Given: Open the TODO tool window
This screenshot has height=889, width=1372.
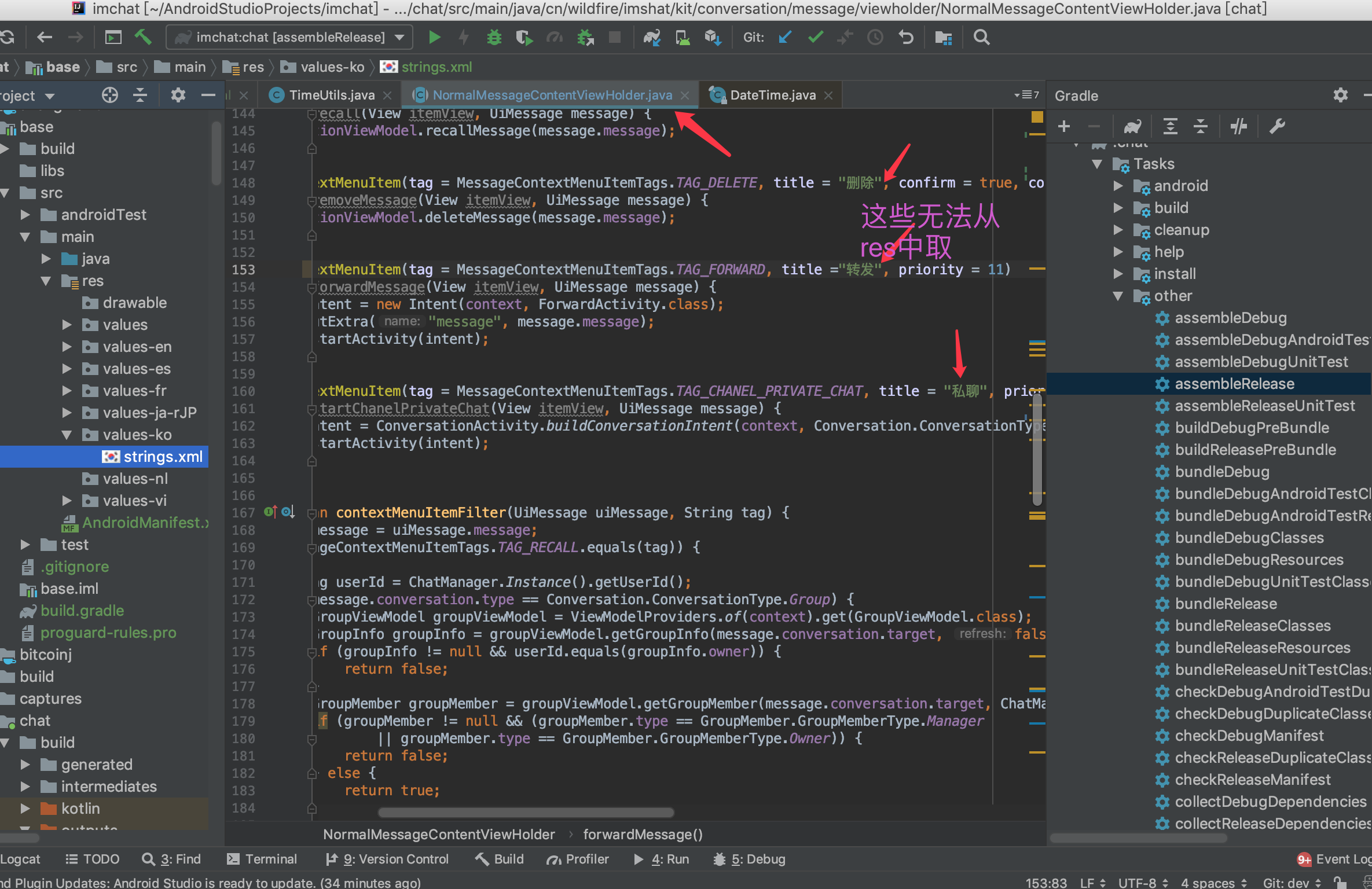Looking at the screenshot, I should tap(93, 859).
